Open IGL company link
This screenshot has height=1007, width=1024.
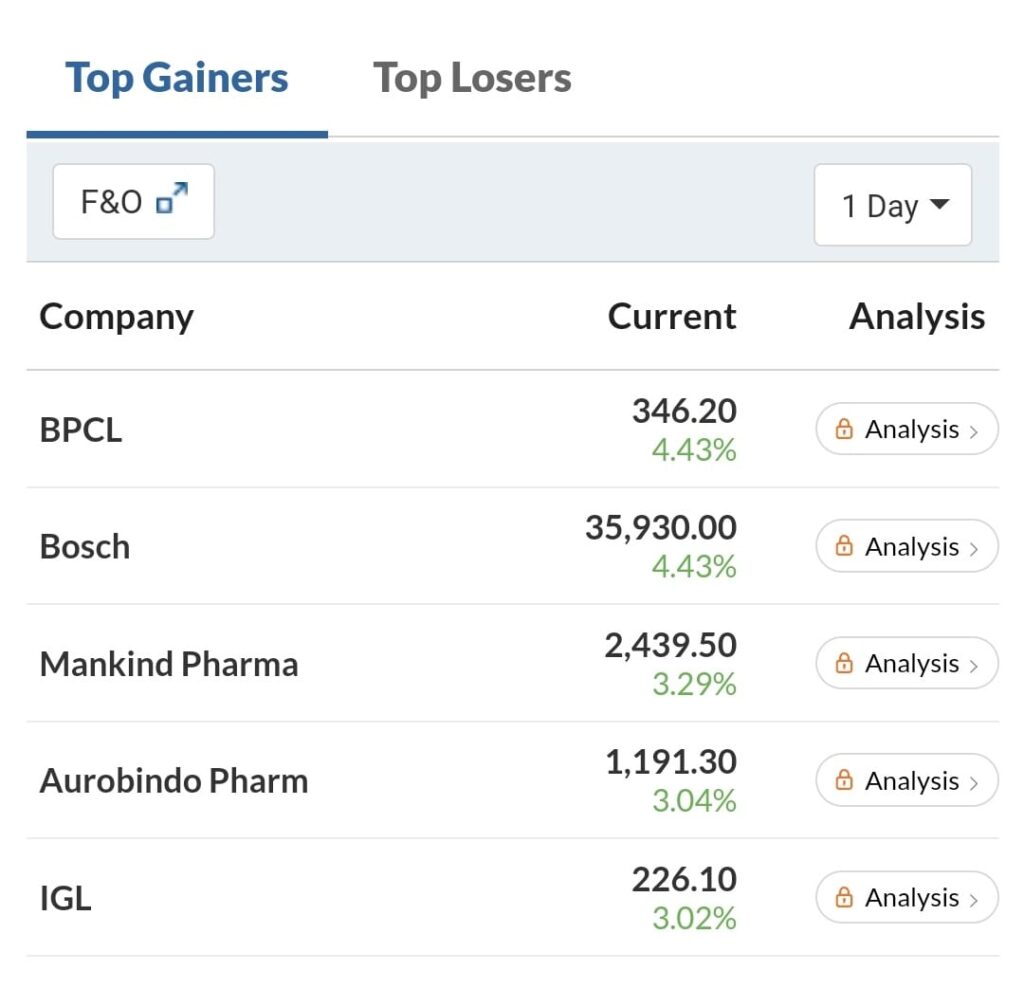(65, 899)
